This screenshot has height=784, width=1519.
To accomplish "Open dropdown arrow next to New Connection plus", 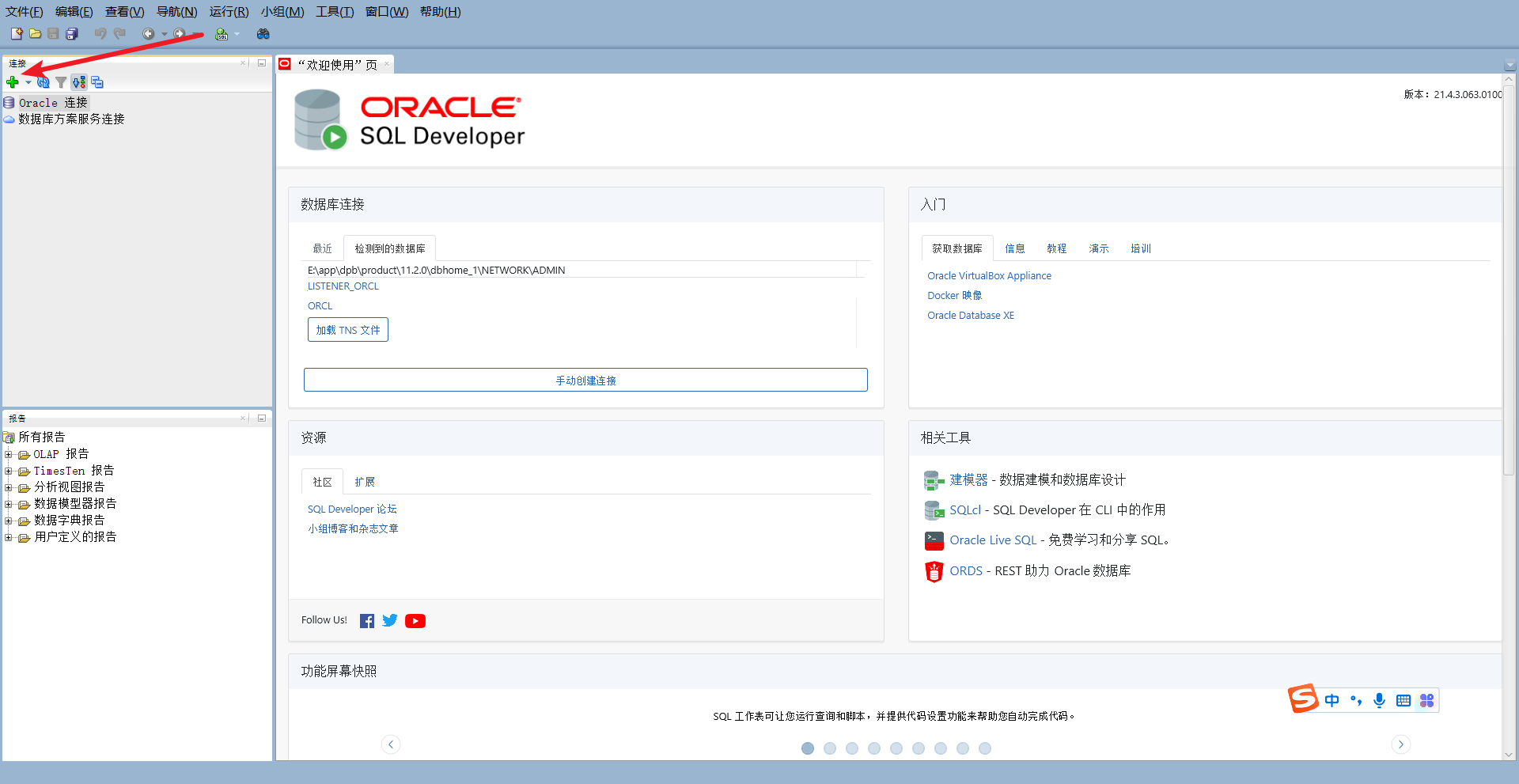I will [28, 82].
